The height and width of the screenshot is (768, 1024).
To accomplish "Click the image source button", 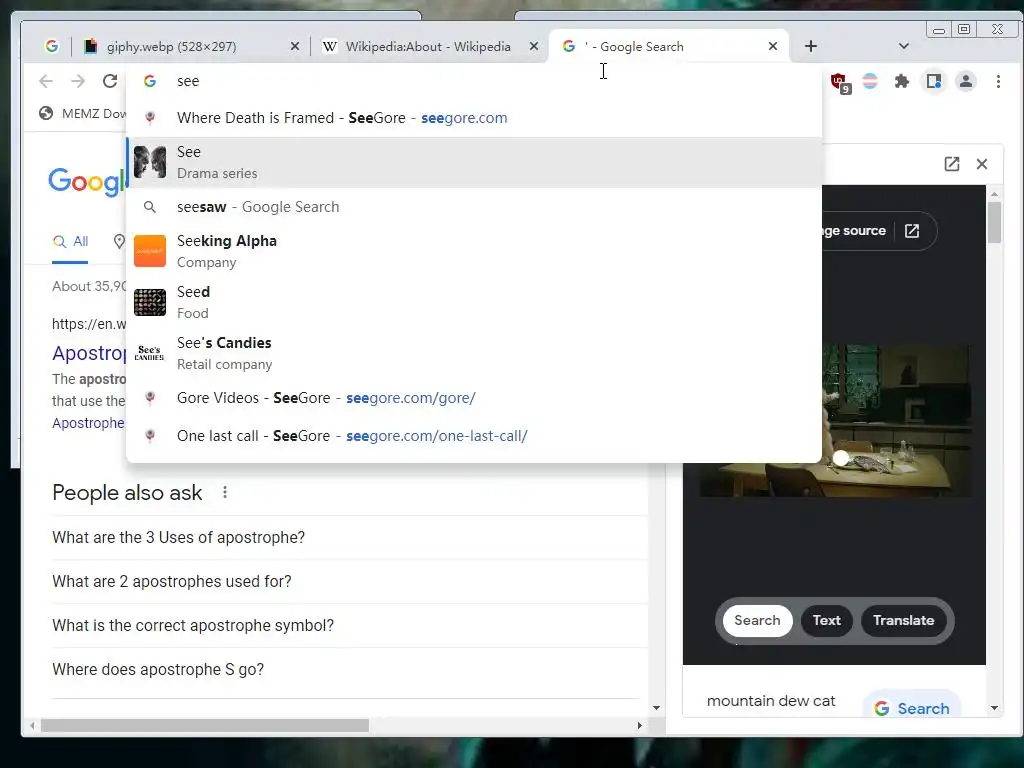I will click(879, 231).
